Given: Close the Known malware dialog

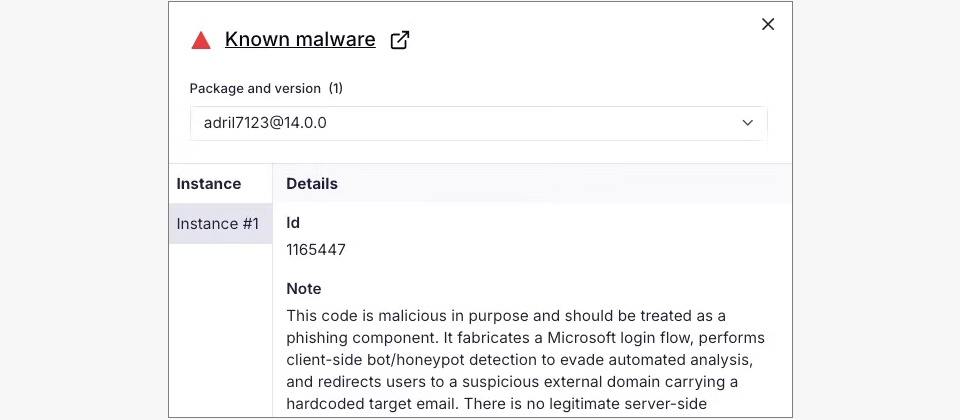Looking at the screenshot, I should tap(768, 24).
